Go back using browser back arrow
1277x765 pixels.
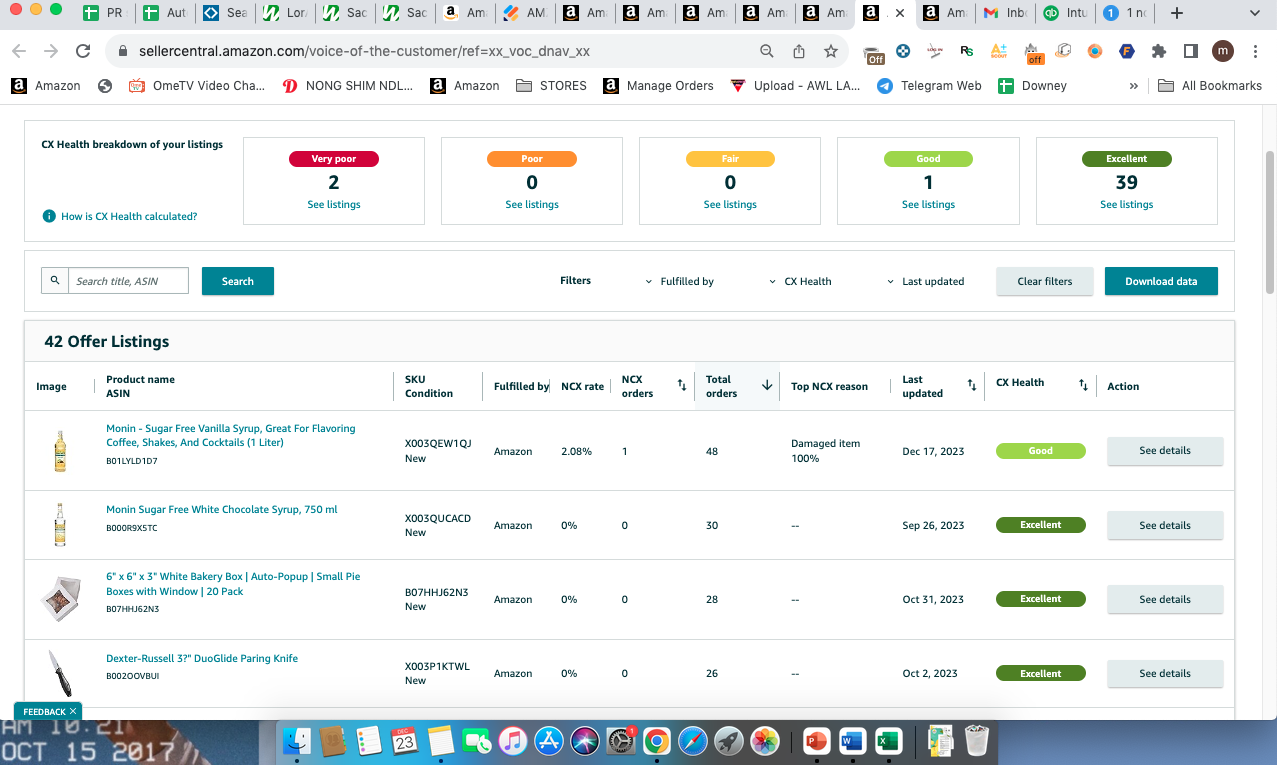click(x=19, y=51)
